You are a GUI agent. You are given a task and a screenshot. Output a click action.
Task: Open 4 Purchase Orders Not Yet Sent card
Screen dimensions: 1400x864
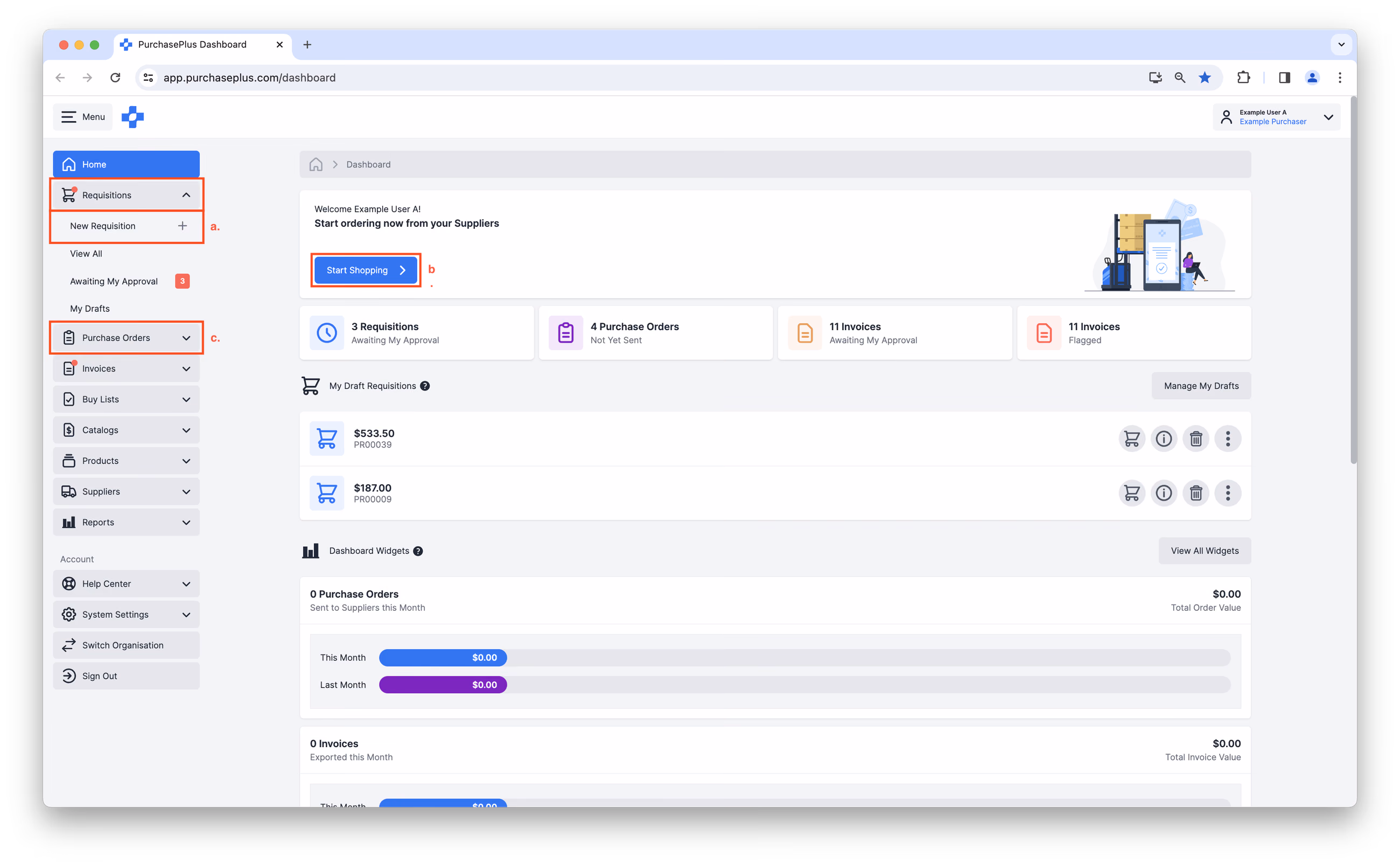(x=656, y=333)
